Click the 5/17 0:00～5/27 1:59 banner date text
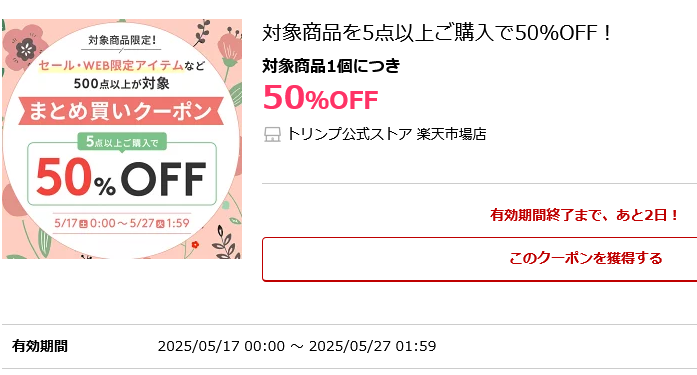697x375 pixels. click(122, 223)
